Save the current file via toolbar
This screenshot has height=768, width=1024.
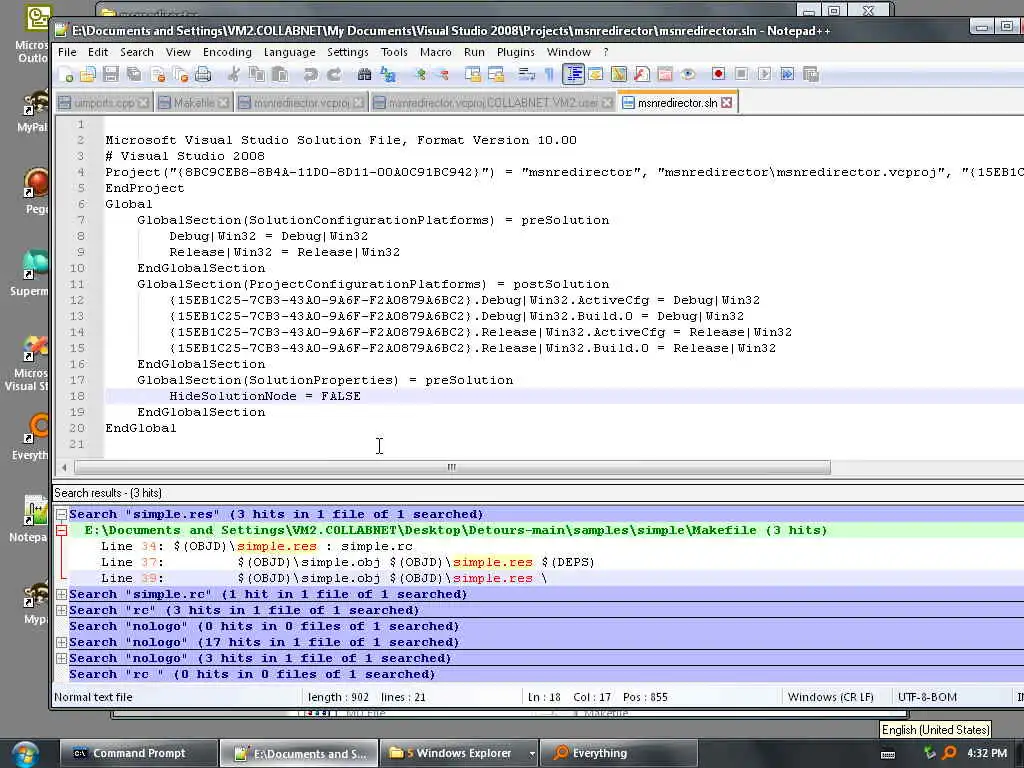[x=111, y=74]
